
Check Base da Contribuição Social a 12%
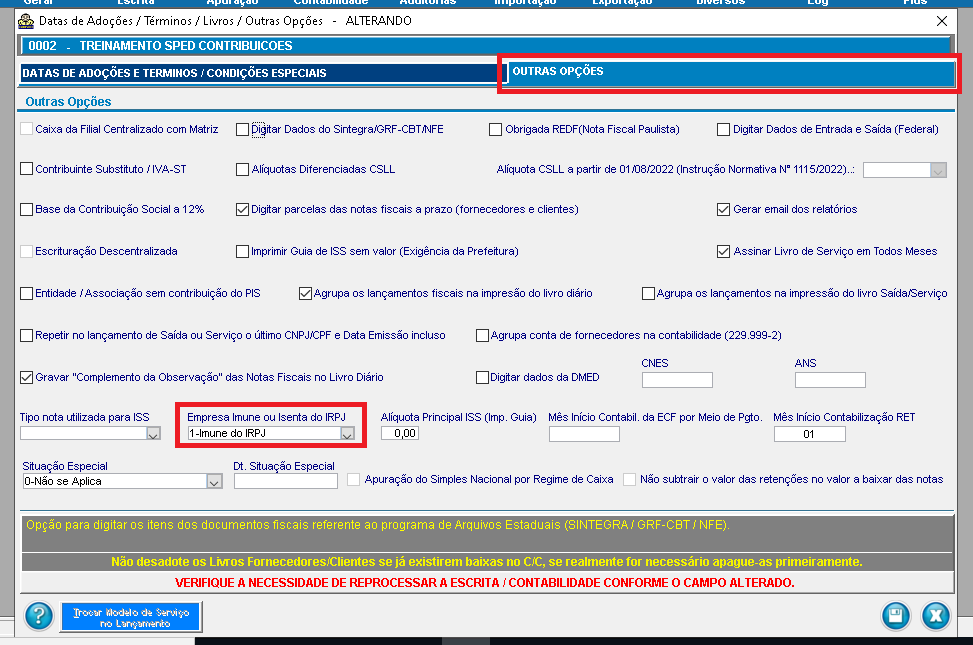tap(27, 210)
